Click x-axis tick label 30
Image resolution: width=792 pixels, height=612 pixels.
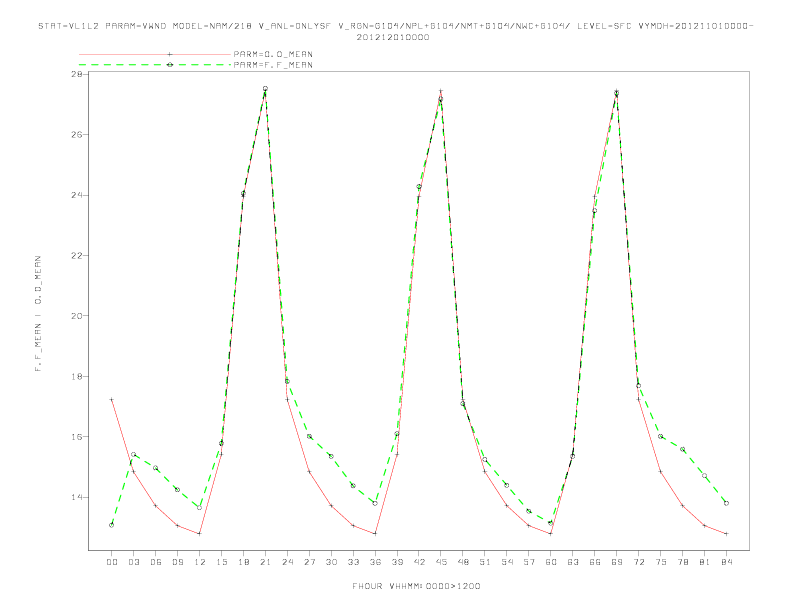(x=331, y=562)
